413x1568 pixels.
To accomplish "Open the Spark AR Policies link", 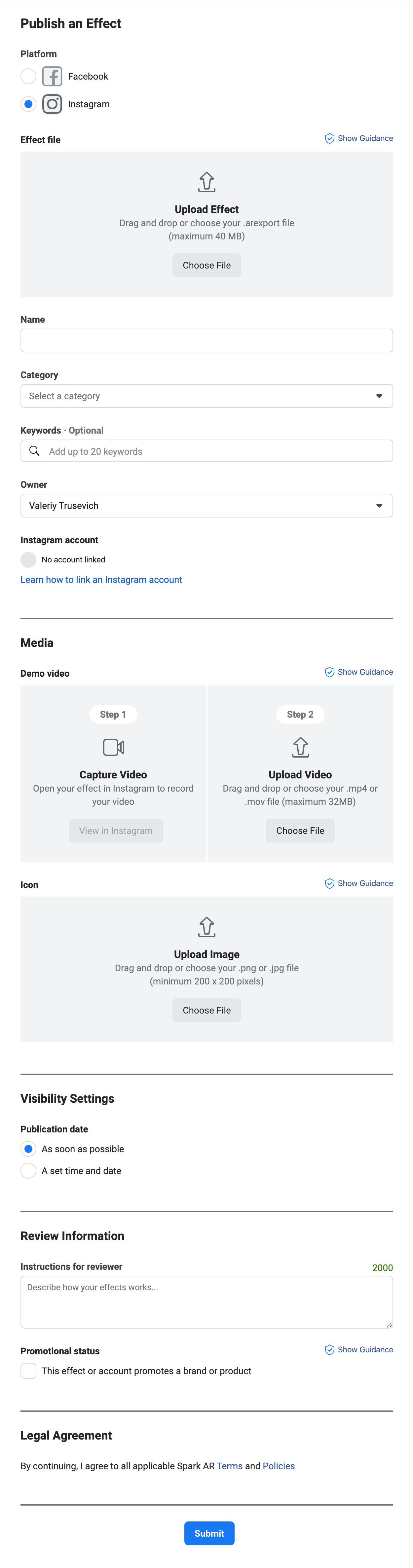I will [x=279, y=1466].
